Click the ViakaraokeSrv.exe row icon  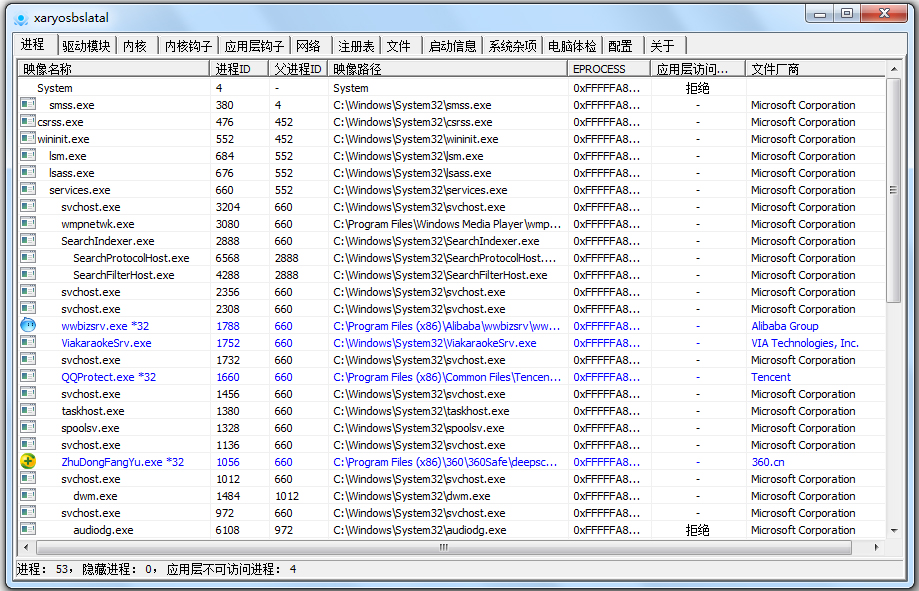click(28, 343)
